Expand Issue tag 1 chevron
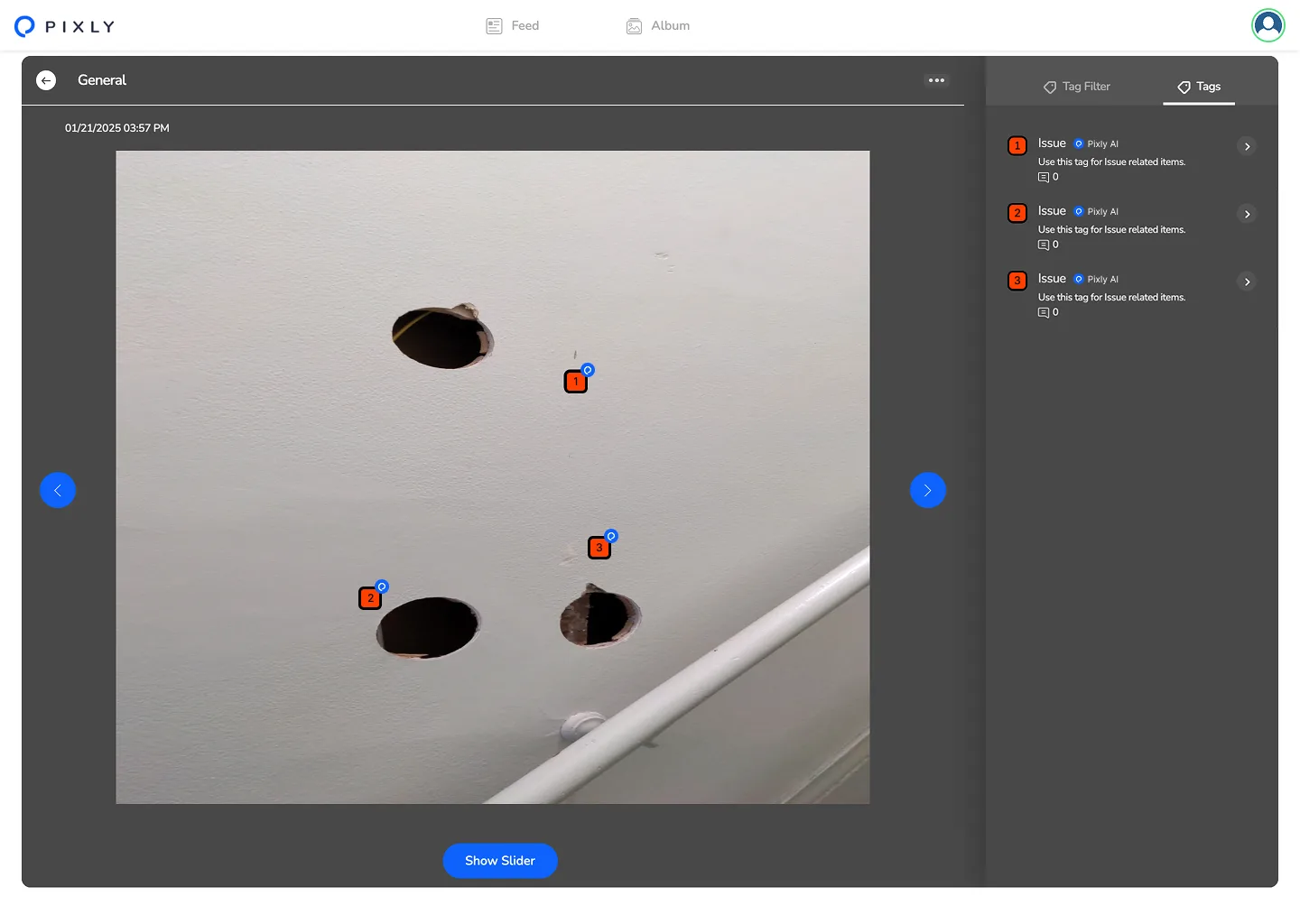The width and height of the screenshot is (1300, 924). [1247, 146]
